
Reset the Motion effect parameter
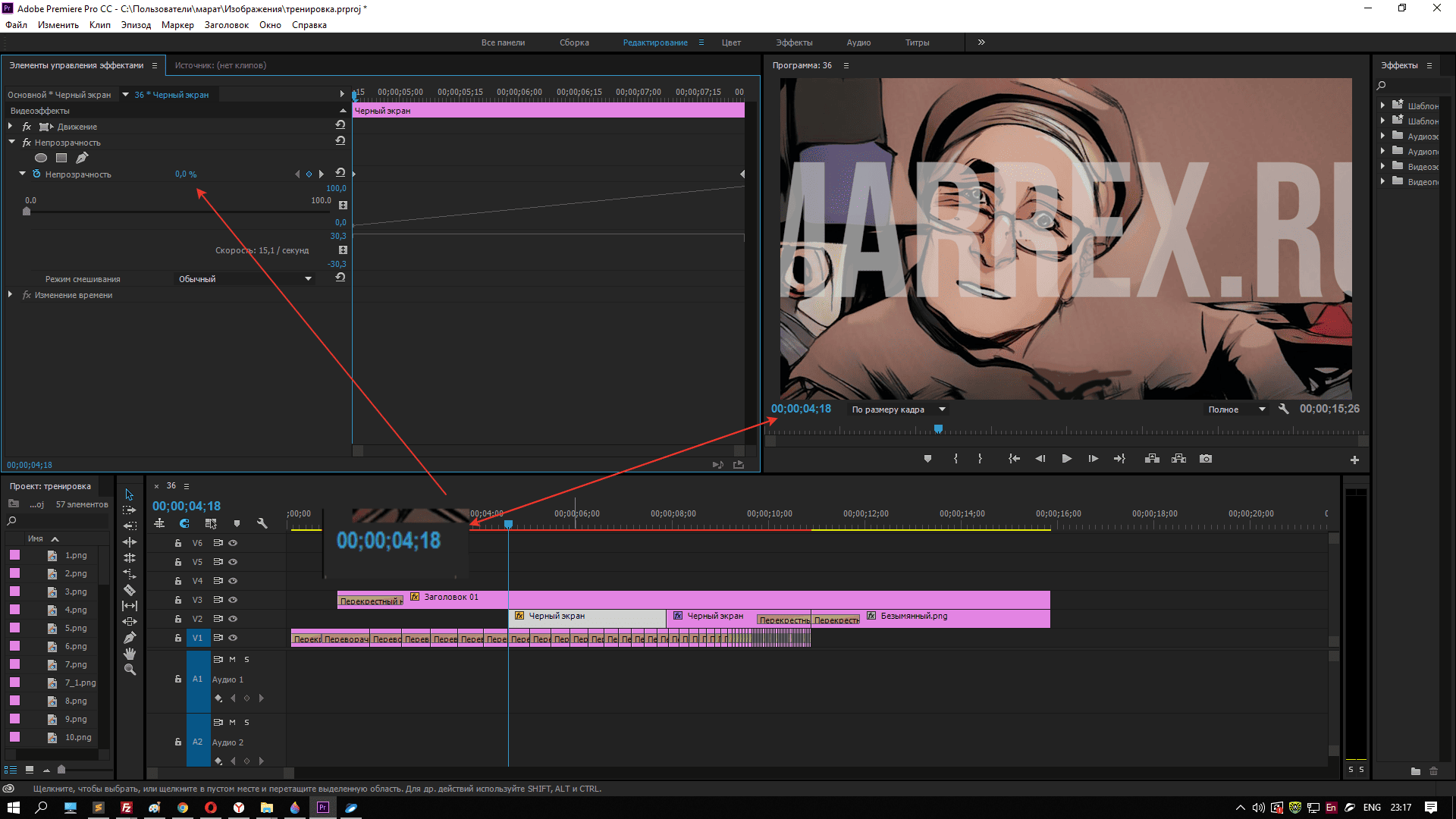click(340, 125)
